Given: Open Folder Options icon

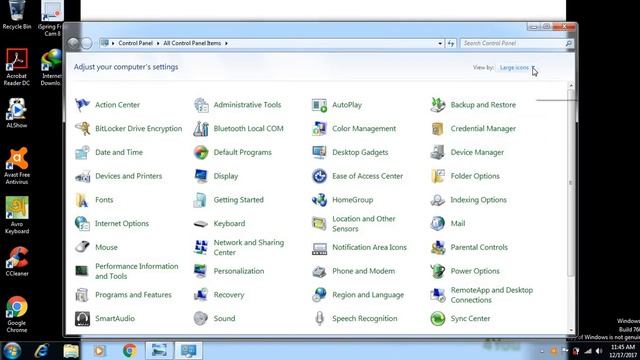Looking at the screenshot, I should [x=438, y=176].
